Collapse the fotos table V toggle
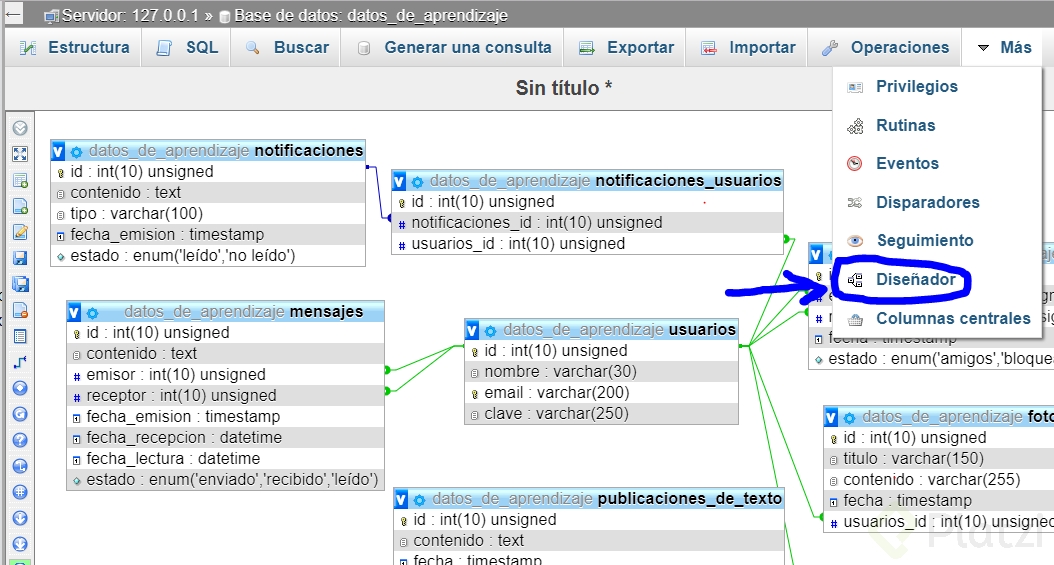 point(832,418)
